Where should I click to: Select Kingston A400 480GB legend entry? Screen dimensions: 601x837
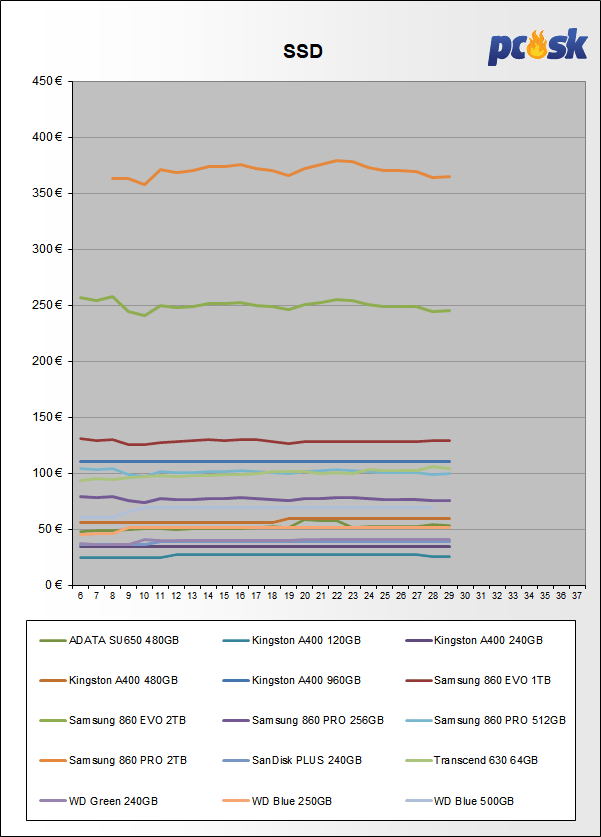click(109, 680)
